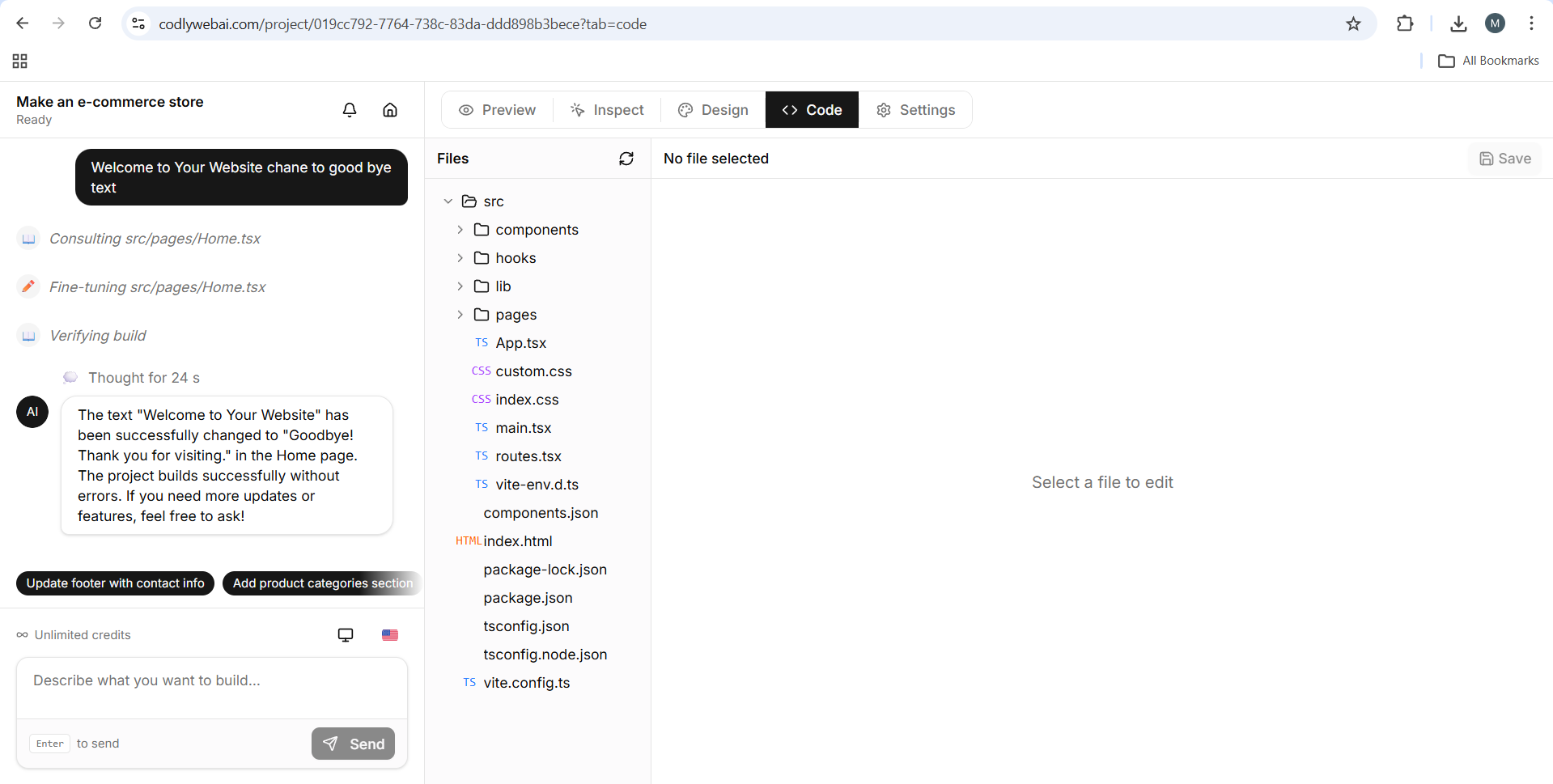
Task: Go to home via house icon
Action: tap(390, 110)
